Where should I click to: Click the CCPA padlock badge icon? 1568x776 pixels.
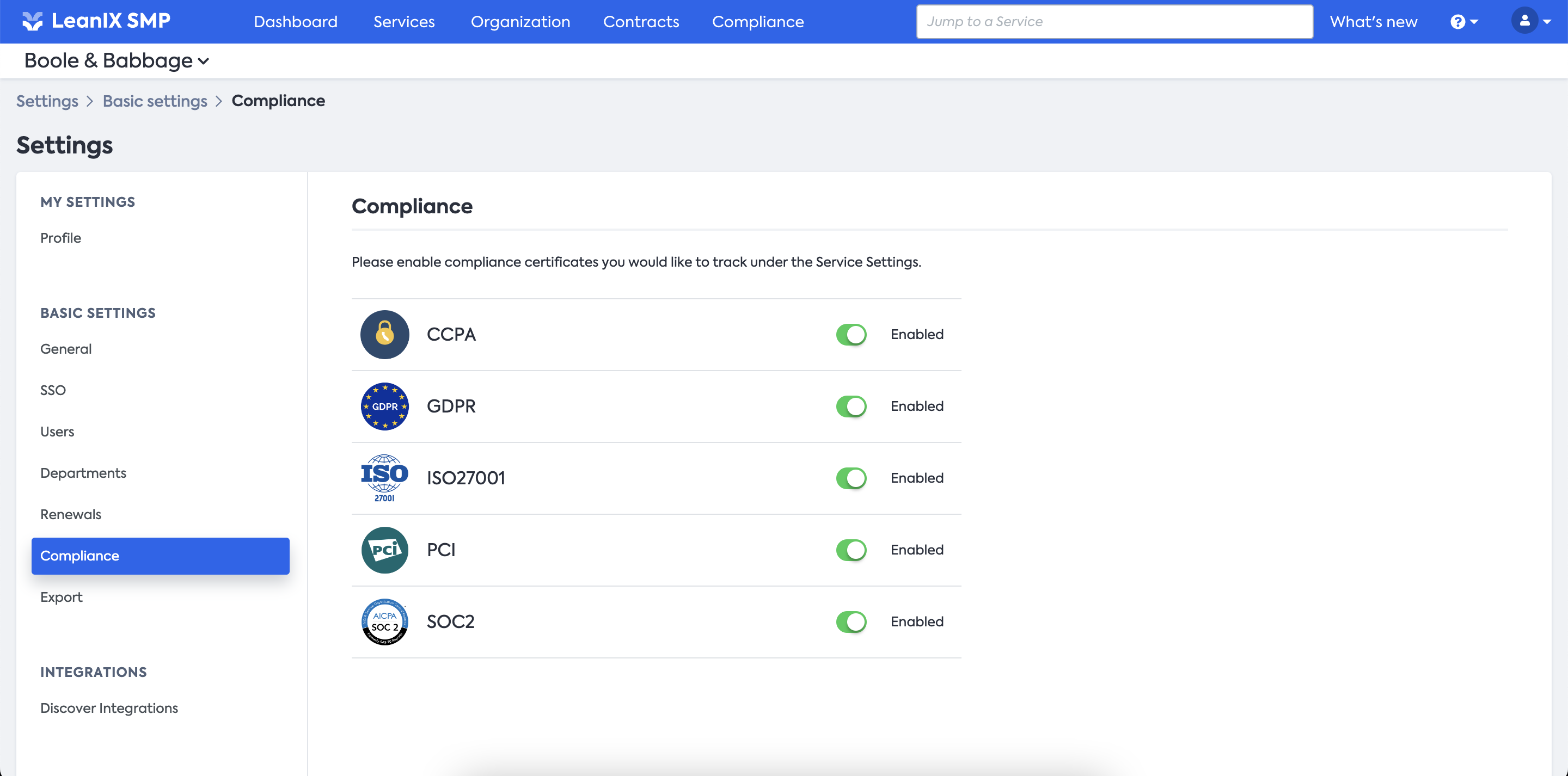click(x=385, y=334)
